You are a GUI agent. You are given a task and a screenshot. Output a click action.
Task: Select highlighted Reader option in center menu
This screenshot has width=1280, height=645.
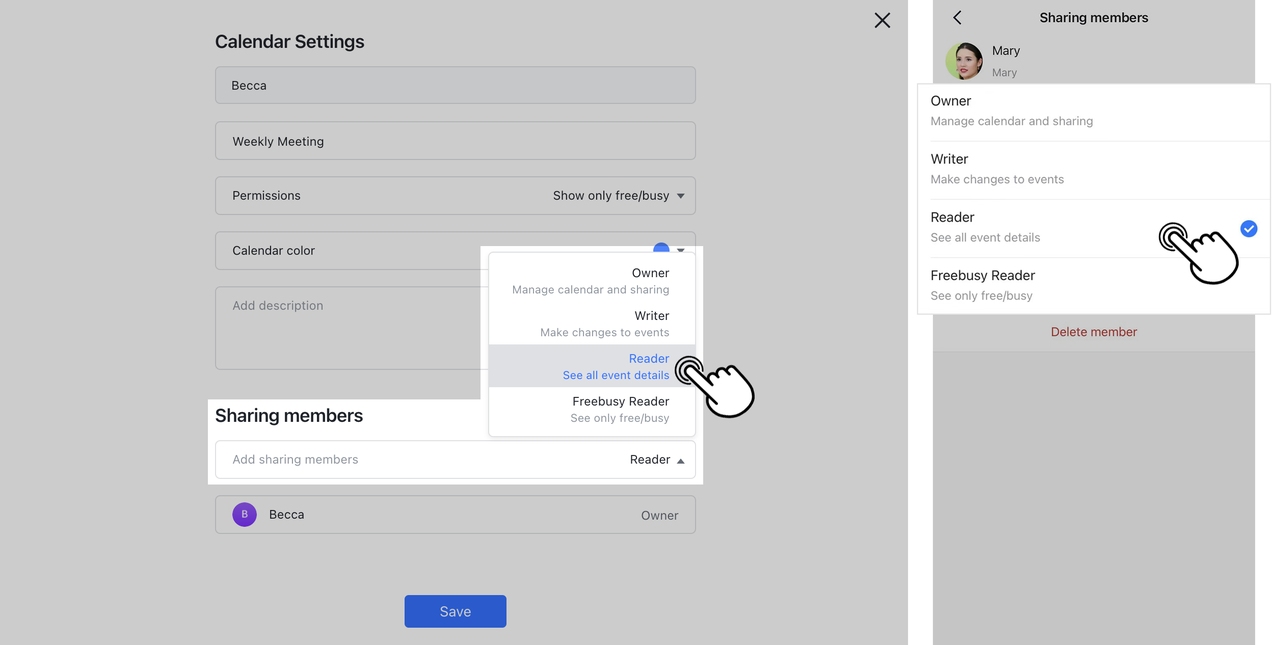[x=591, y=366]
